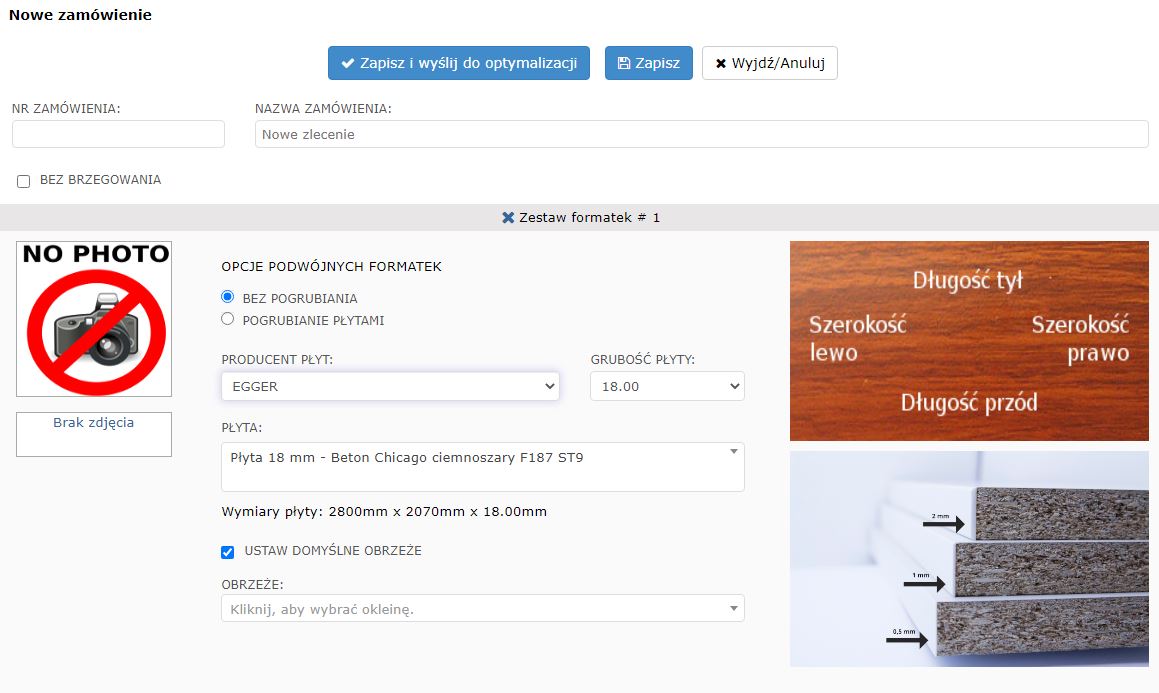The height and width of the screenshot is (693, 1159).
Task: Open the PRODUCENT PŁYT dropdown showing EGGER
Action: (390, 386)
